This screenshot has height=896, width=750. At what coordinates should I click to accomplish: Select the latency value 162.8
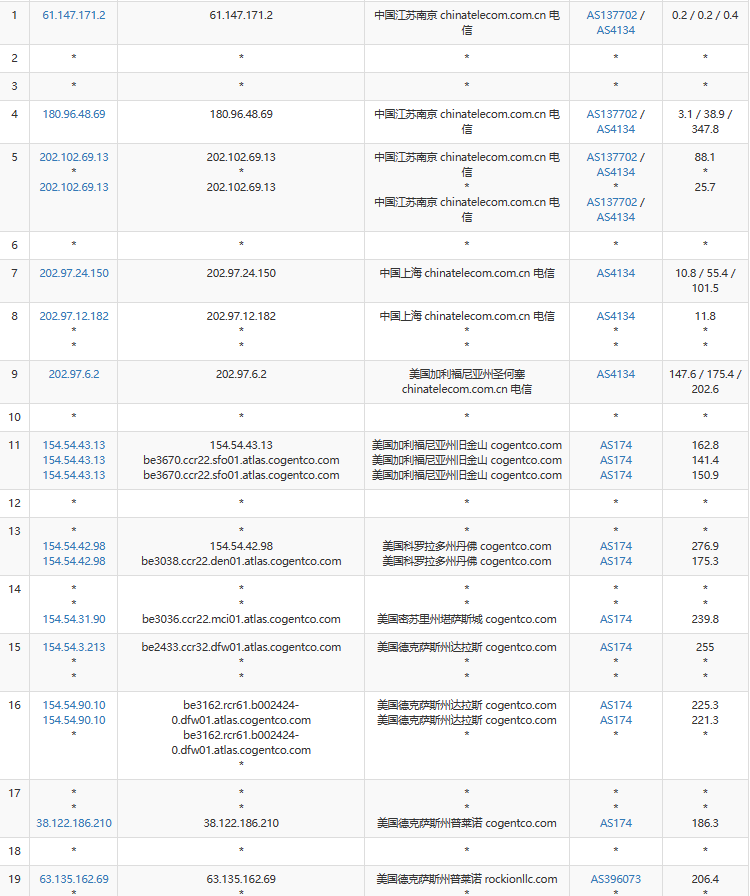(x=705, y=445)
